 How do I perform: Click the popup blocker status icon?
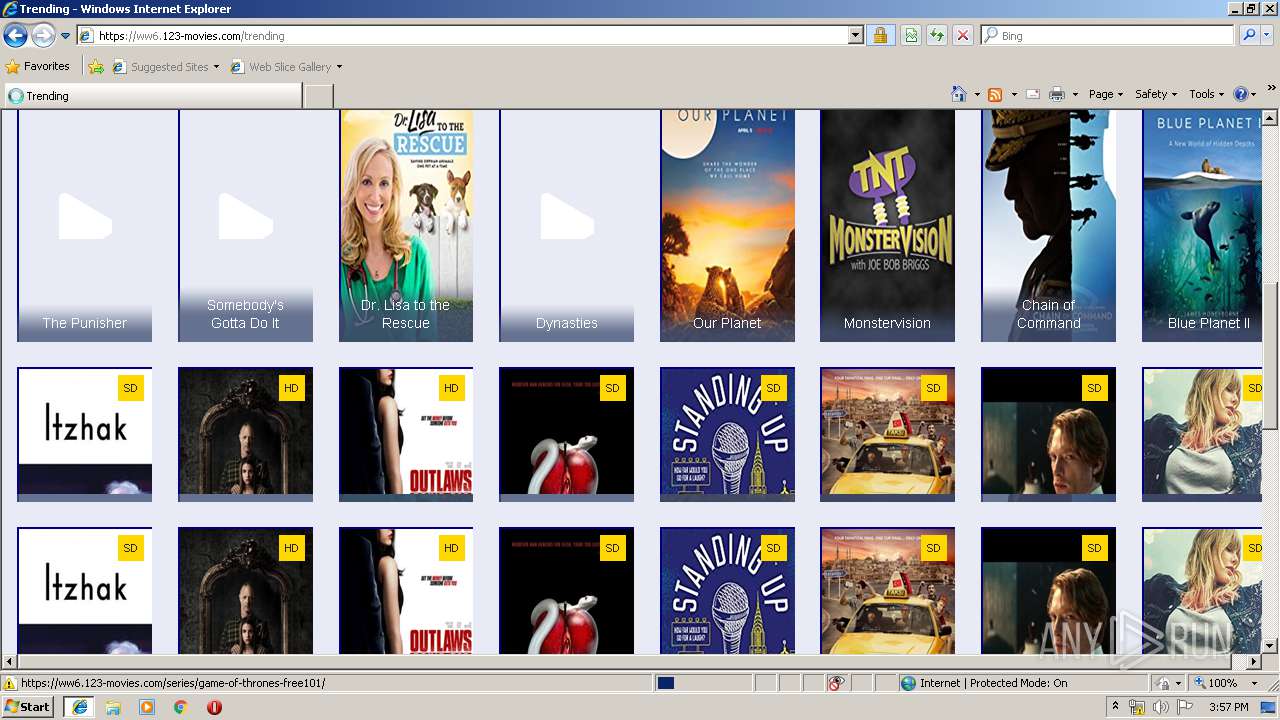tap(836, 683)
